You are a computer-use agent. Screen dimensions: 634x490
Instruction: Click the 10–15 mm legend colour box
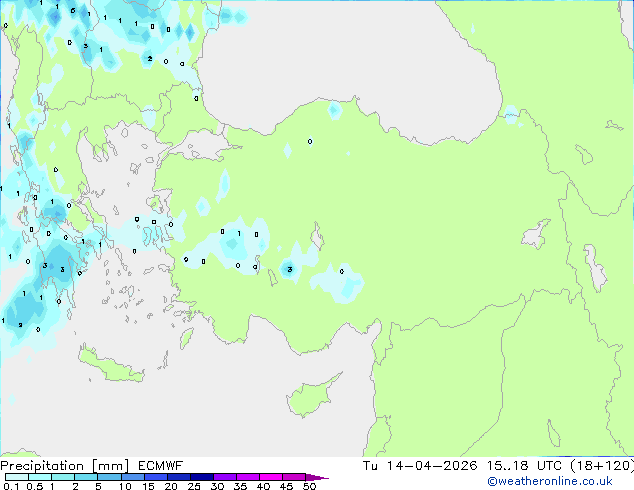click(x=133, y=477)
